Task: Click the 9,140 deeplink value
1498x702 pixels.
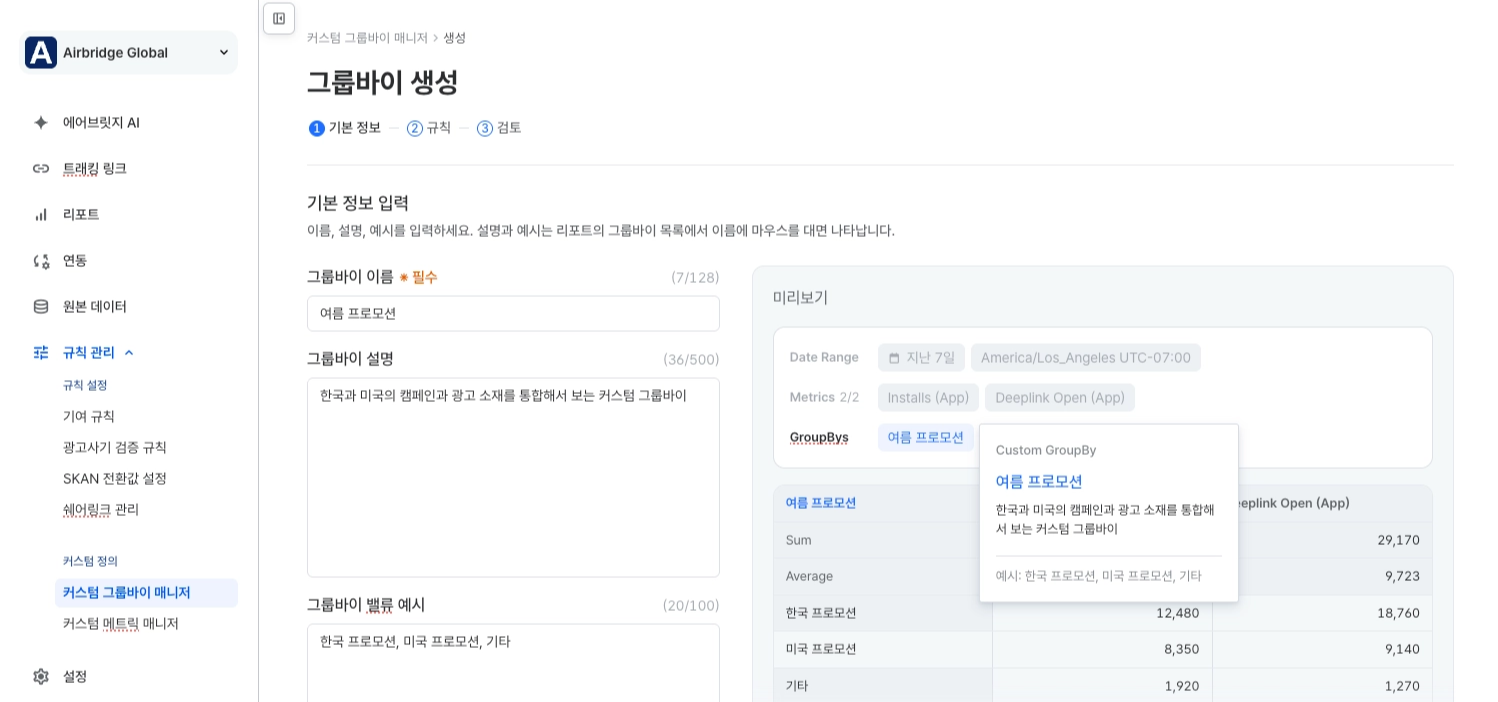Action: pos(1402,648)
